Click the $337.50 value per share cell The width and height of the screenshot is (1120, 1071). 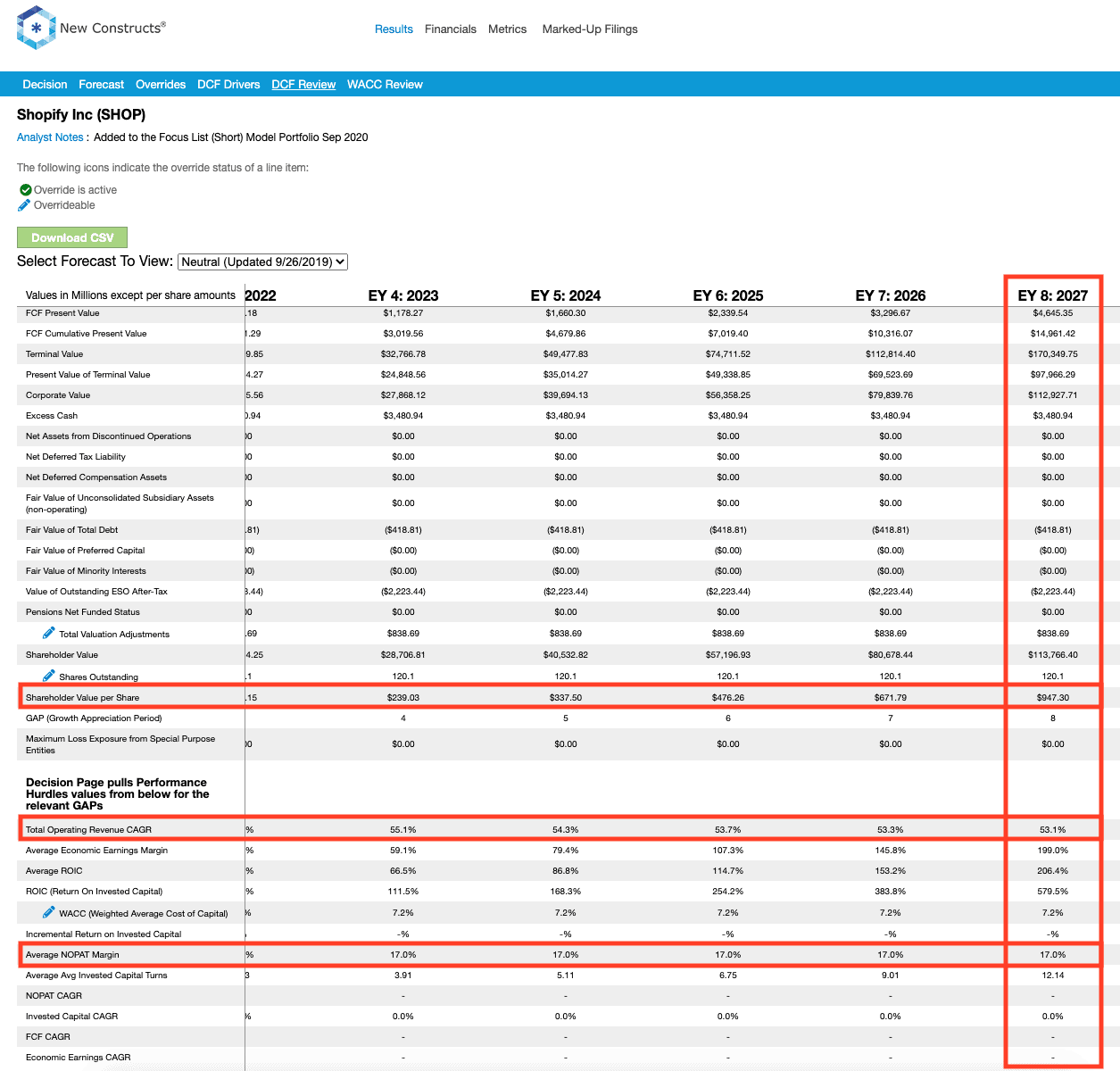pos(566,698)
